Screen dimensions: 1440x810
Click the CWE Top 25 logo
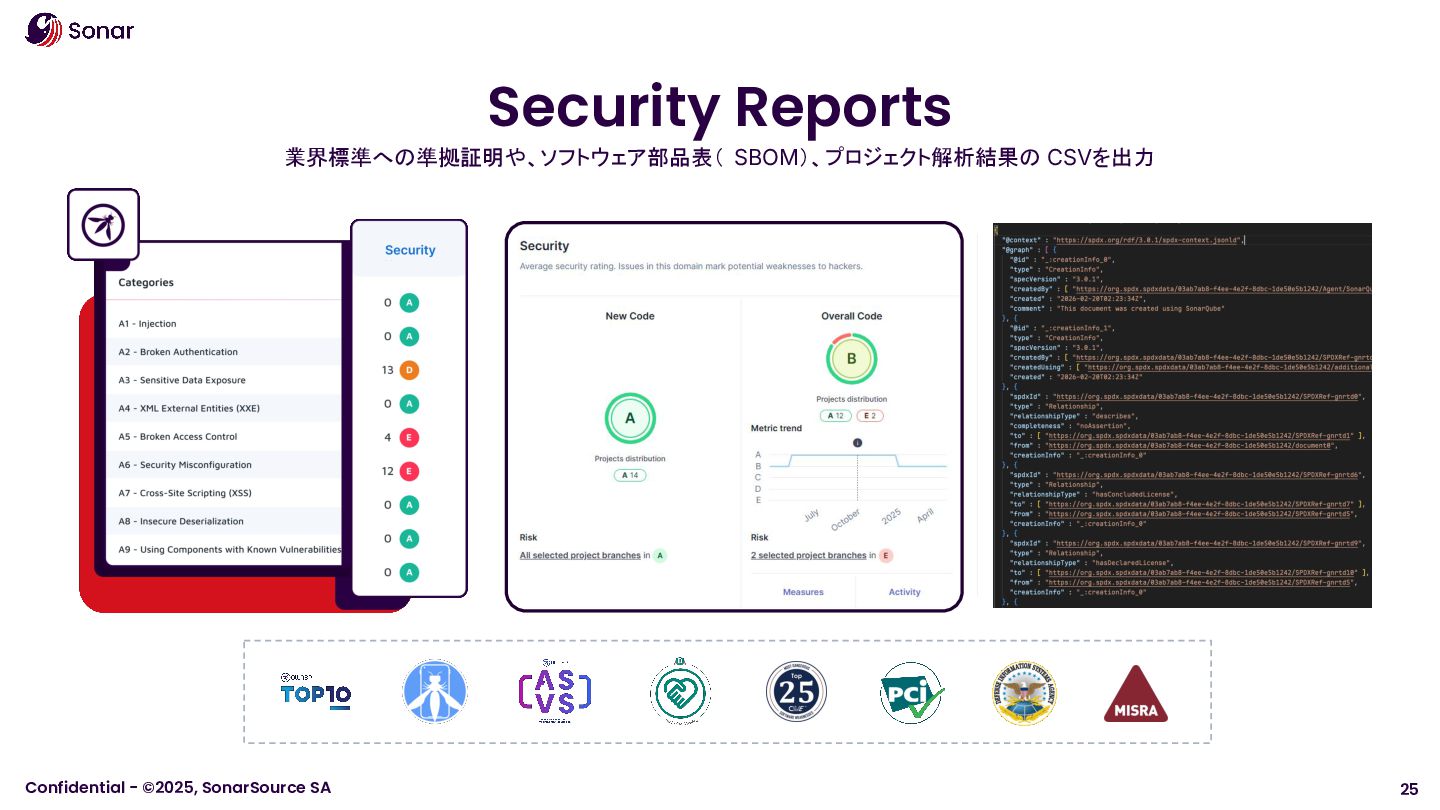(x=796, y=692)
